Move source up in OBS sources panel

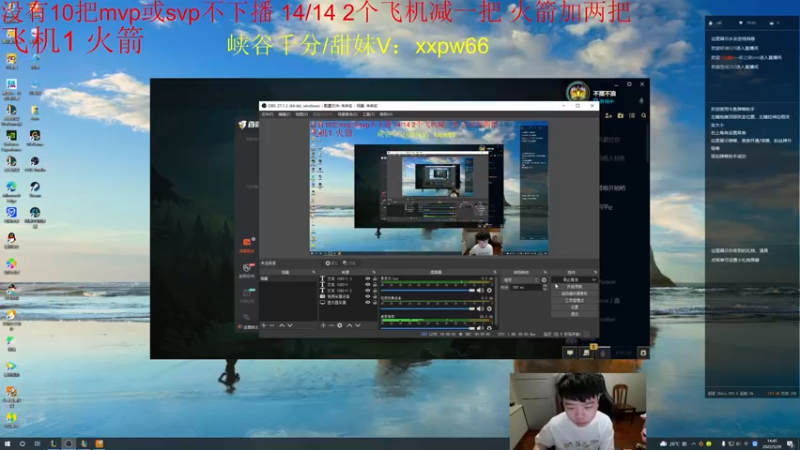coord(349,326)
